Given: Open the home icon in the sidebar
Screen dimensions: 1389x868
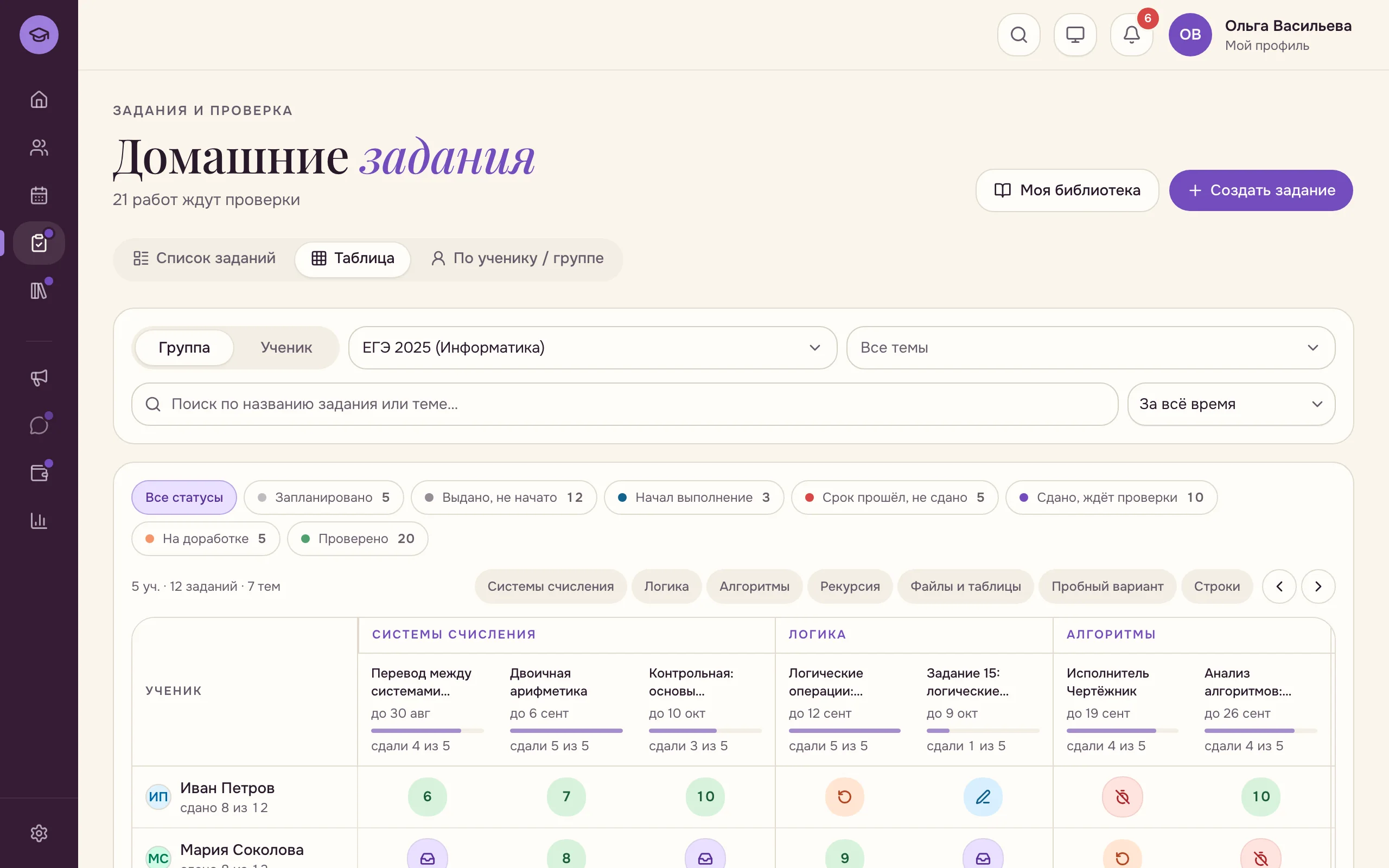Looking at the screenshot, I should pyautogui.click(x=39, y=99).
